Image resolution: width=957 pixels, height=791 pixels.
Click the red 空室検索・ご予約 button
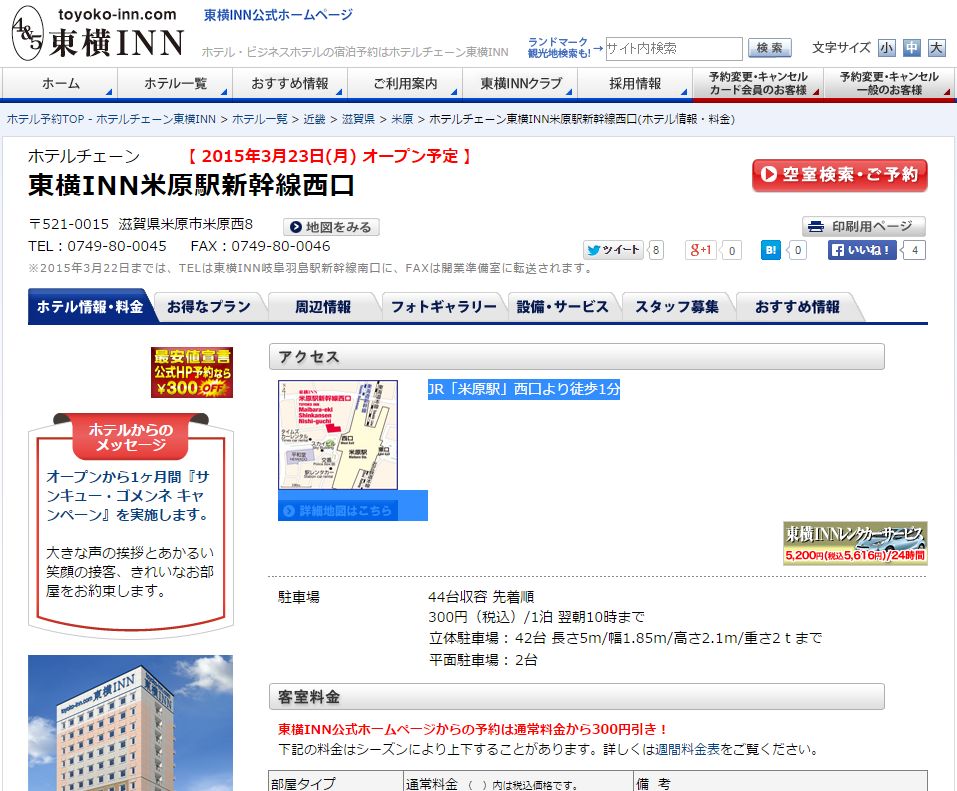point(839,175)
